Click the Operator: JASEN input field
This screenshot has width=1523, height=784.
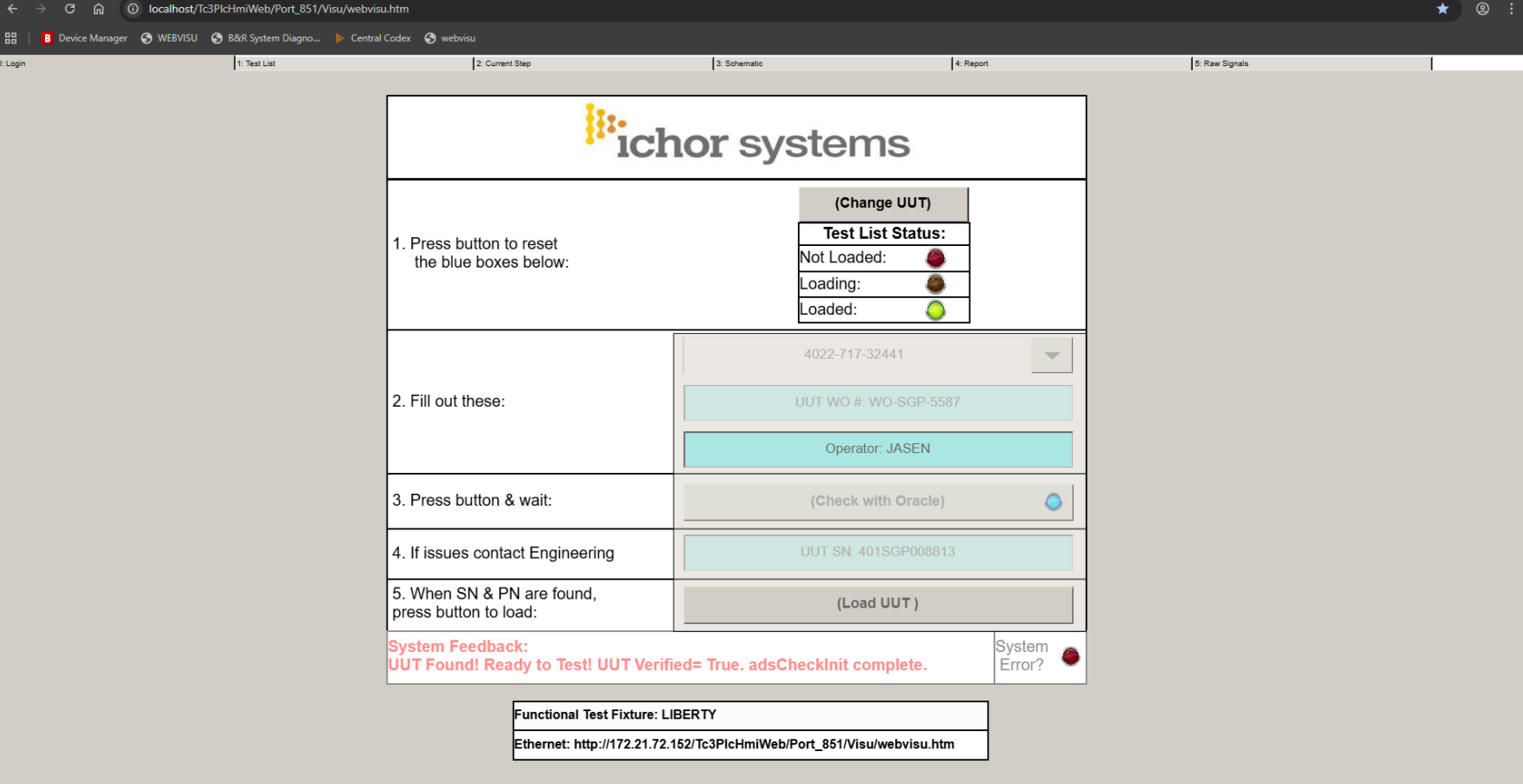877,448
